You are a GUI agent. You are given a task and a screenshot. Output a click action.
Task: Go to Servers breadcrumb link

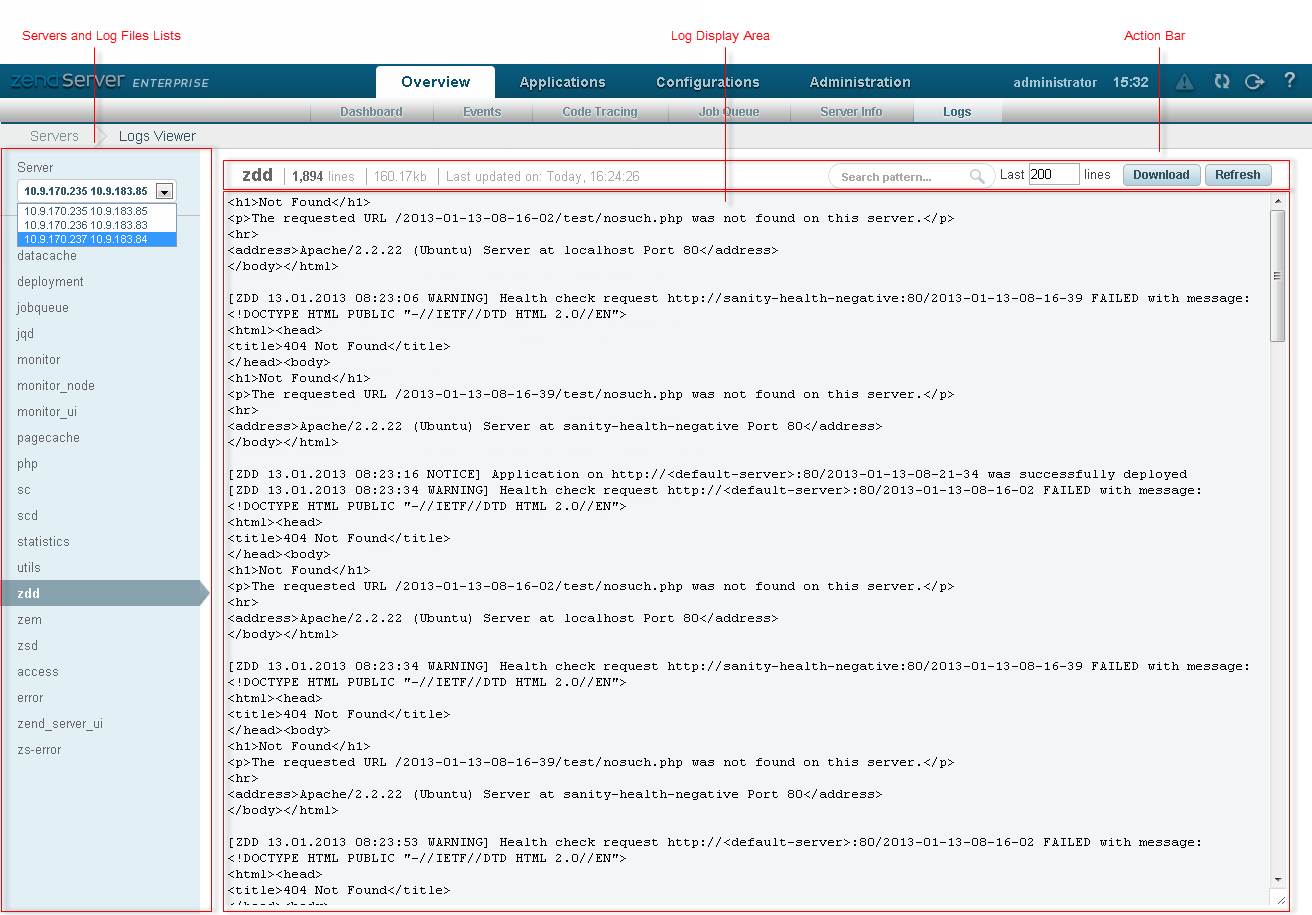[x=54, y=136]
